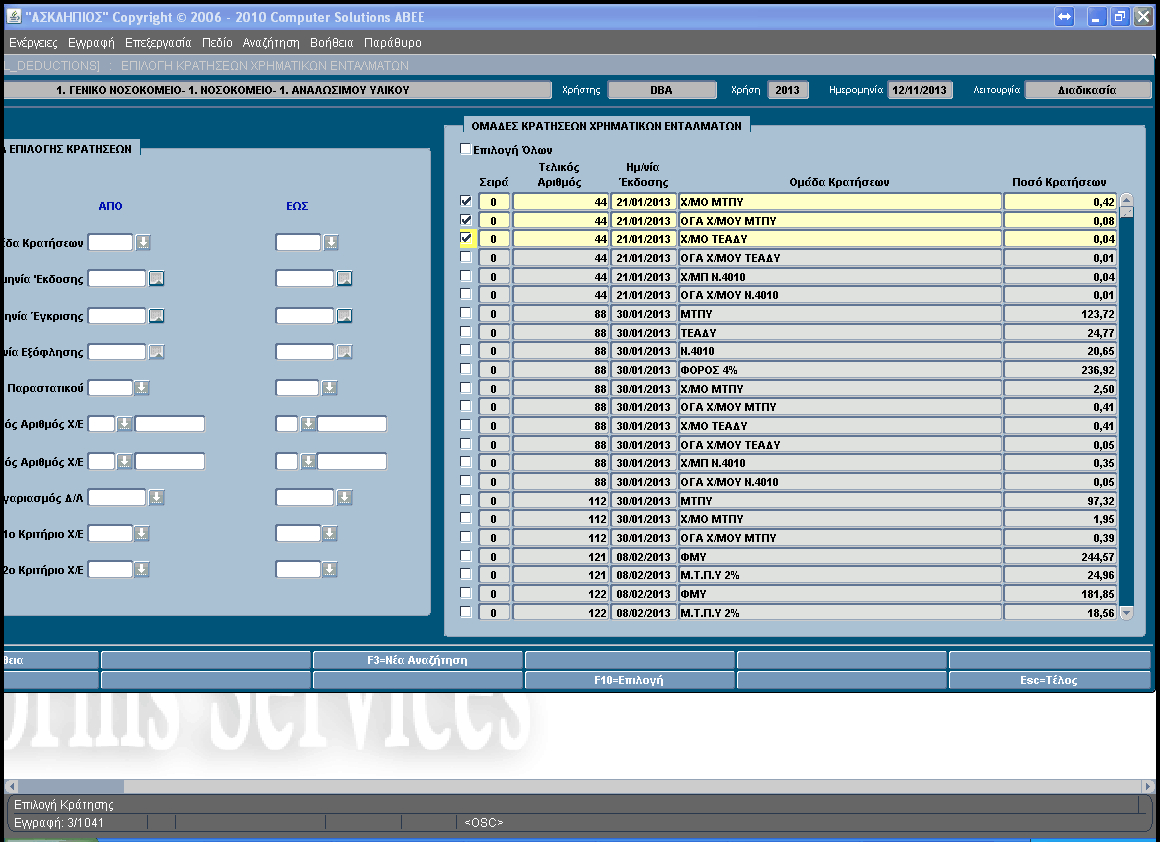This screenshot has width=1160, height=842.
Task: Click the ΑΠΟ Ημ/νία Έκδοσης input field
Action: pos(117,278)
